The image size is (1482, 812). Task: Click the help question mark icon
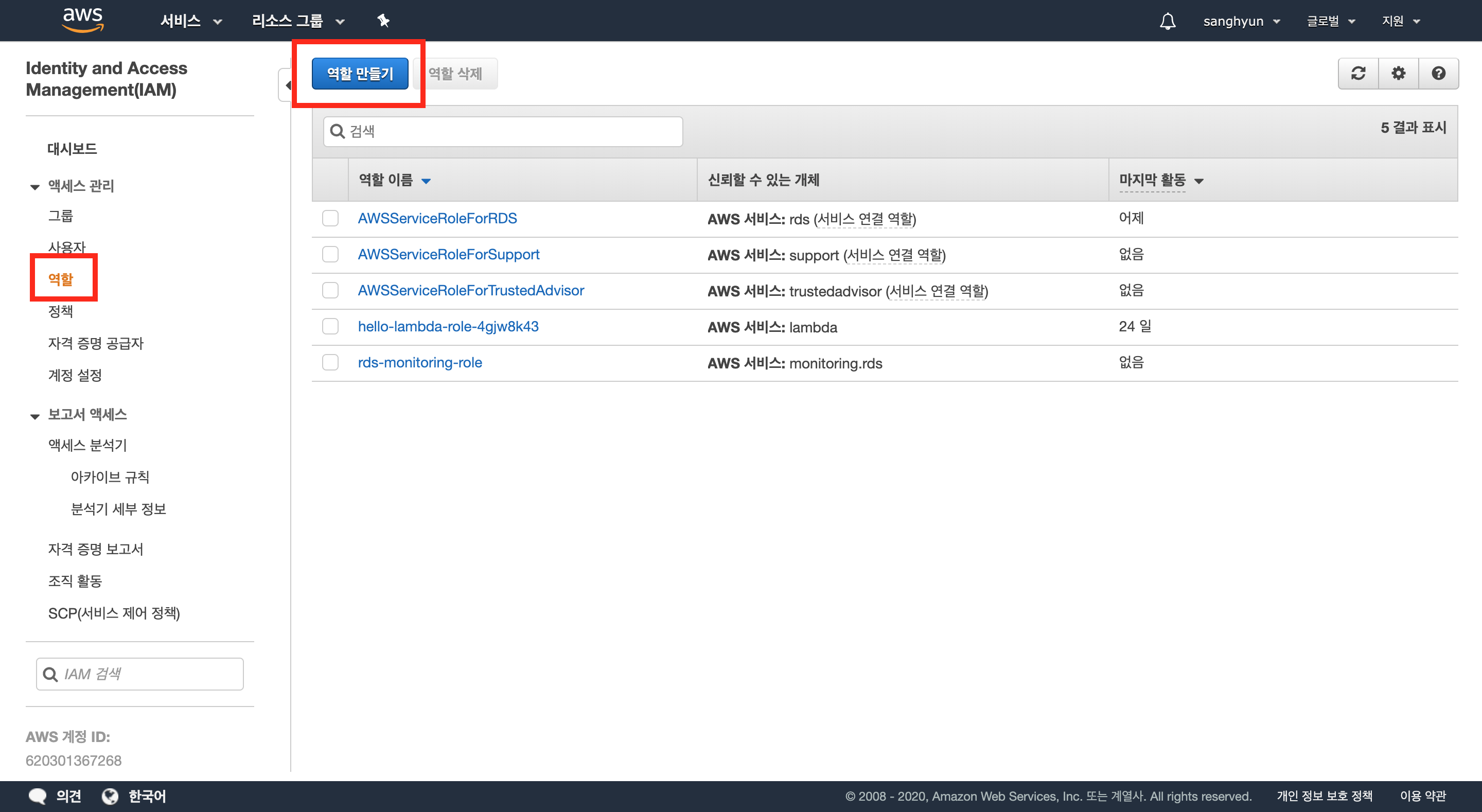click(1438, 73)
